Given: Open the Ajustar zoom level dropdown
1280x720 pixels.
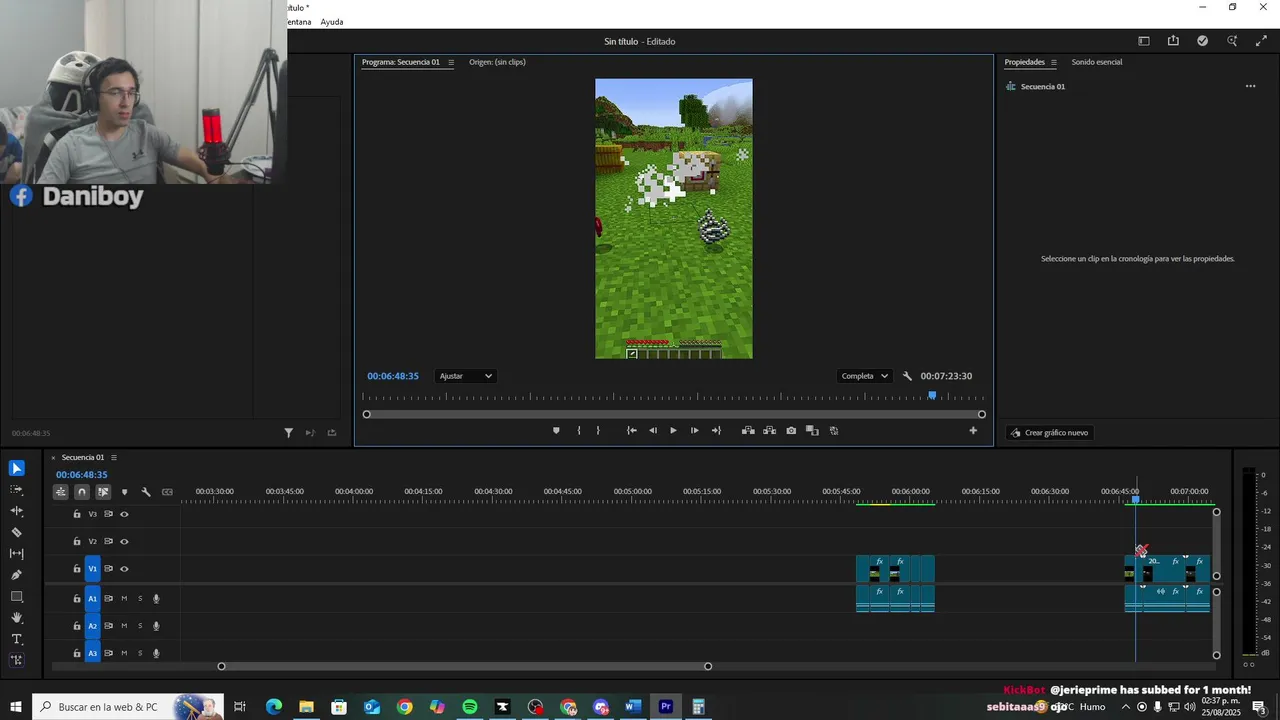Looking at the screenshot, I should coord(465,376).
